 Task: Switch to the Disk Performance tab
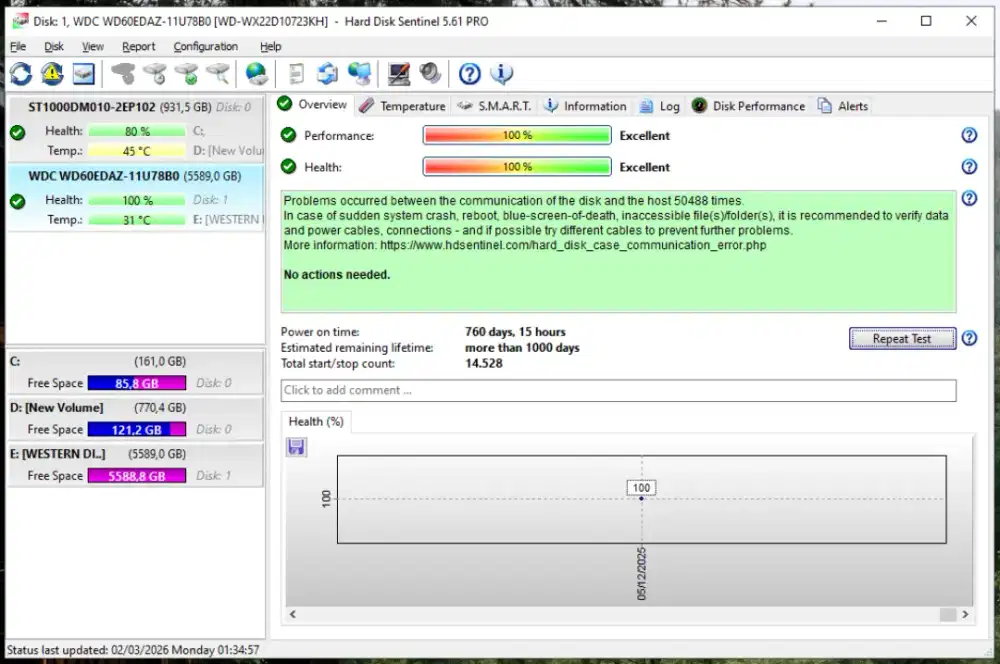[x=757, y=105]
